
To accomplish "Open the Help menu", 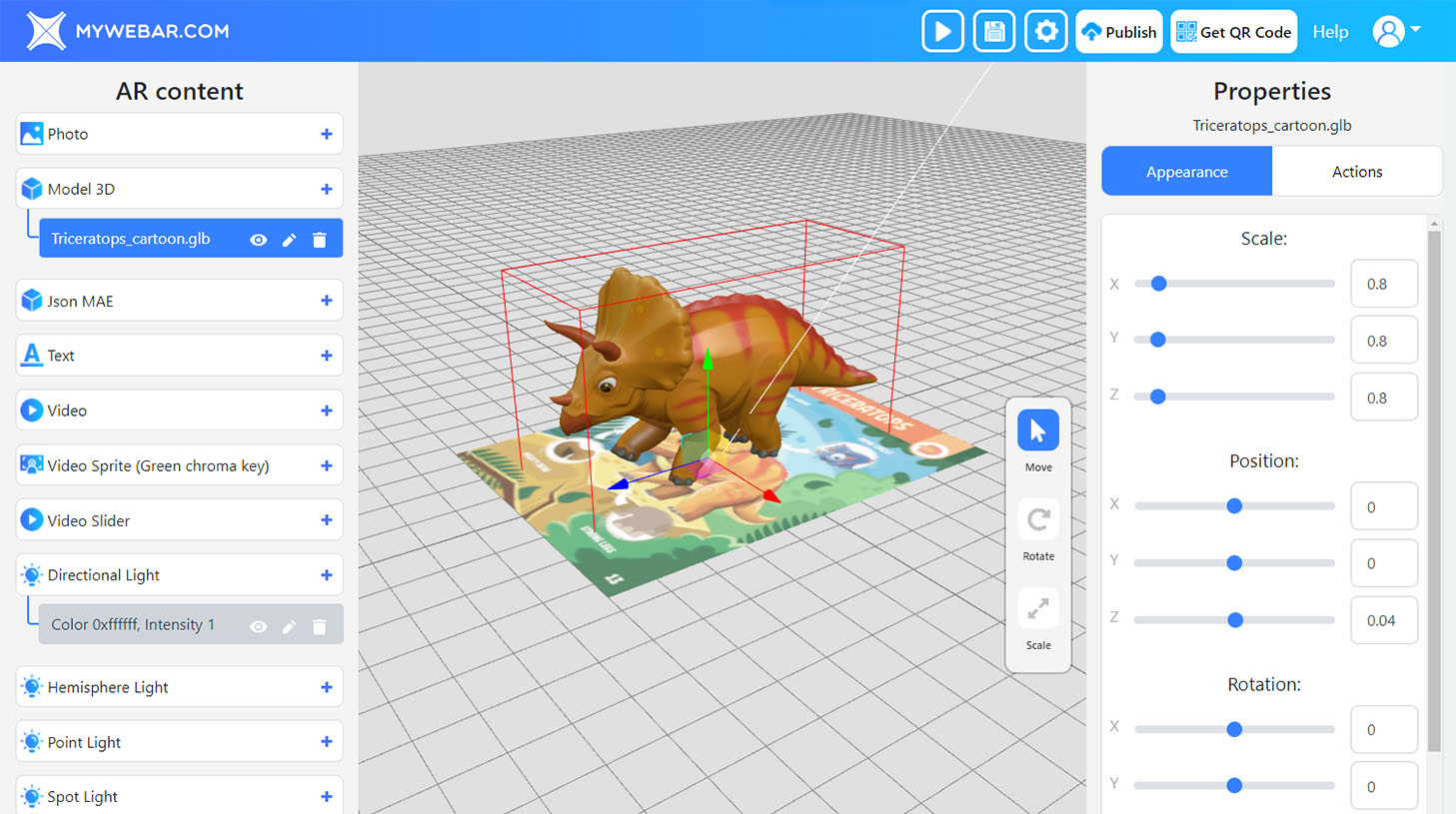I will (1330, 31).
